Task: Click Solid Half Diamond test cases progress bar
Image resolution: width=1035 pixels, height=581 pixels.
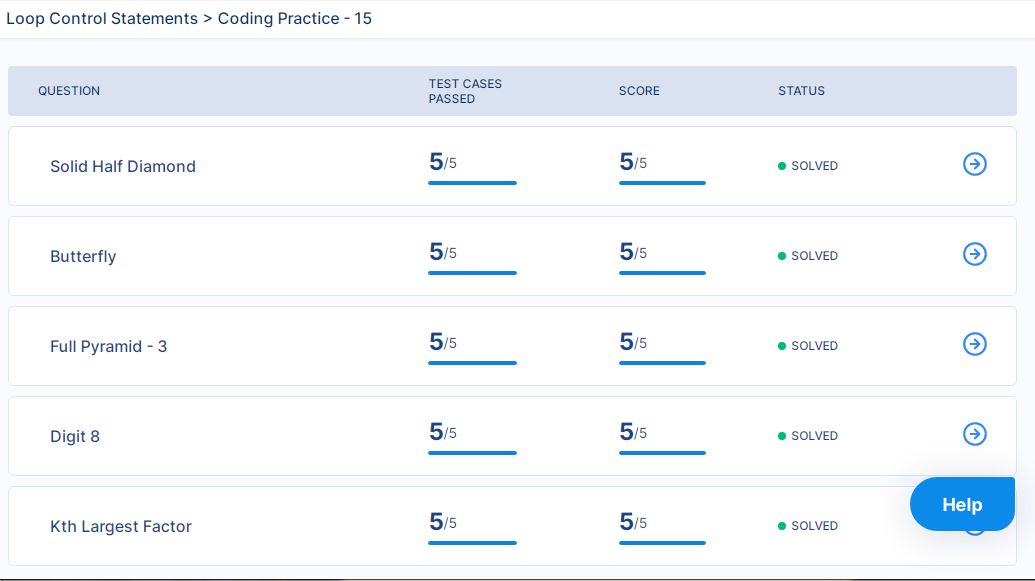Action: [x=472, y=183]
